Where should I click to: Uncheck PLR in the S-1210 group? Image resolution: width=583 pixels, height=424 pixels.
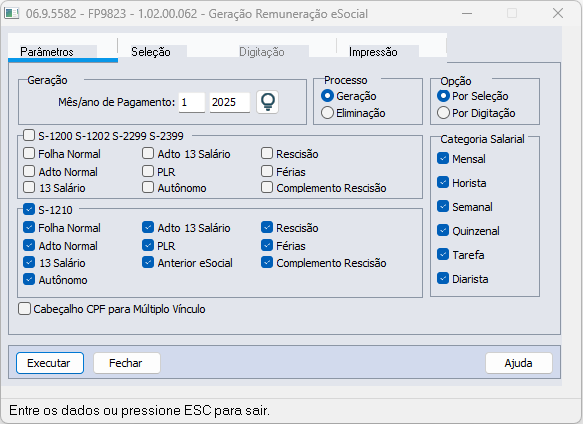pos(148,245)
